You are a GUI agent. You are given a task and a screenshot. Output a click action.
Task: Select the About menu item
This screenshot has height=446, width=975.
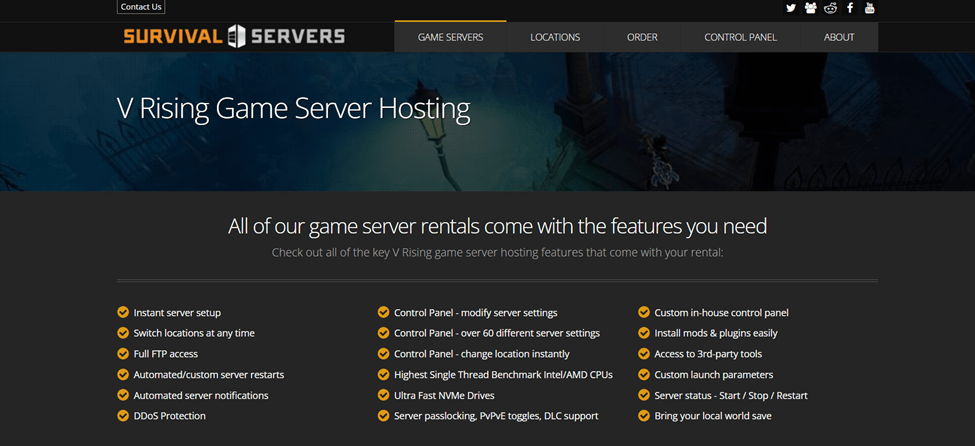[x=839, y=37]
